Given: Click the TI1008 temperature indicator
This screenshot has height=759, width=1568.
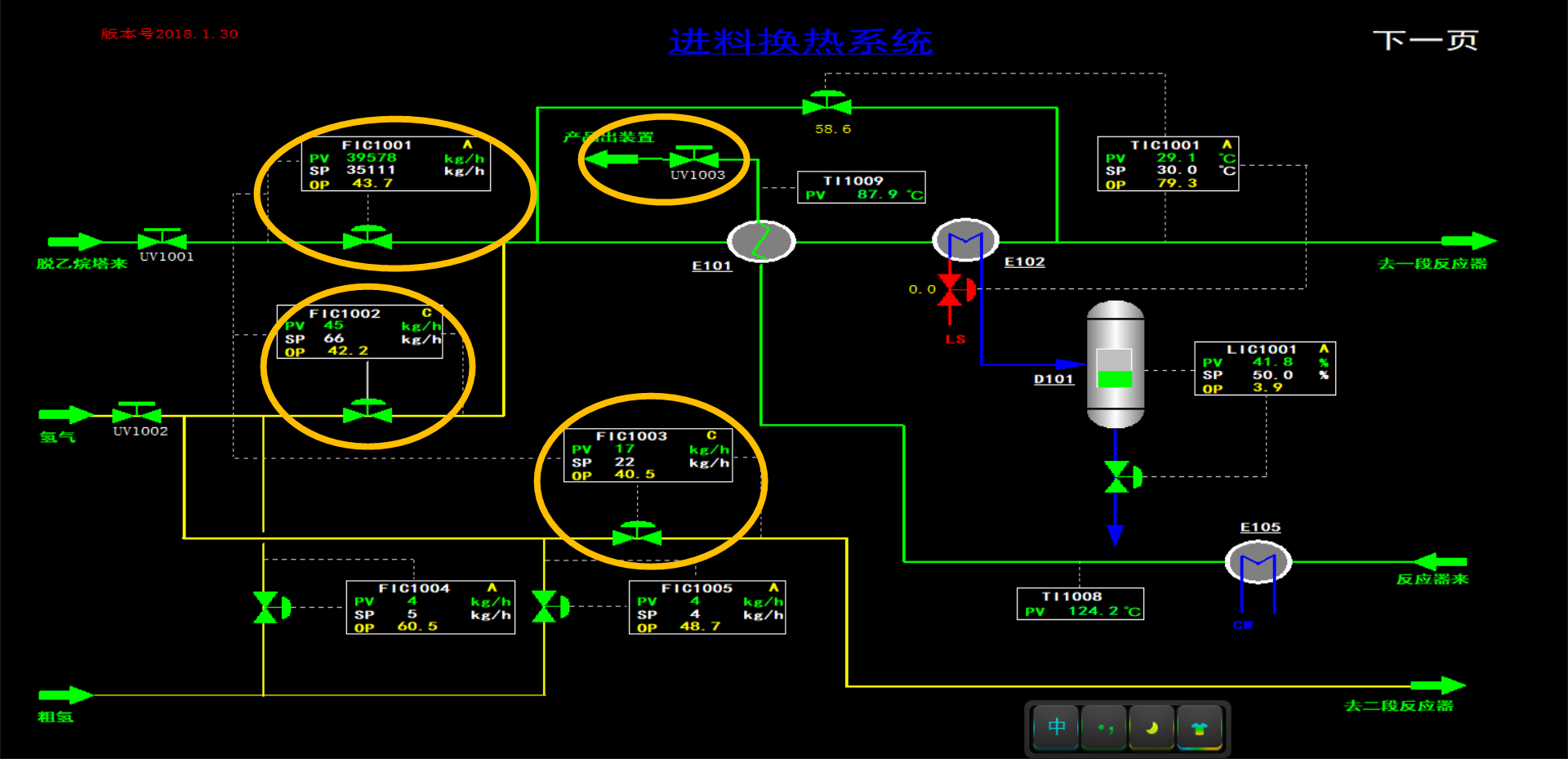Looking at the screenshot, I should coord(1080,604).
